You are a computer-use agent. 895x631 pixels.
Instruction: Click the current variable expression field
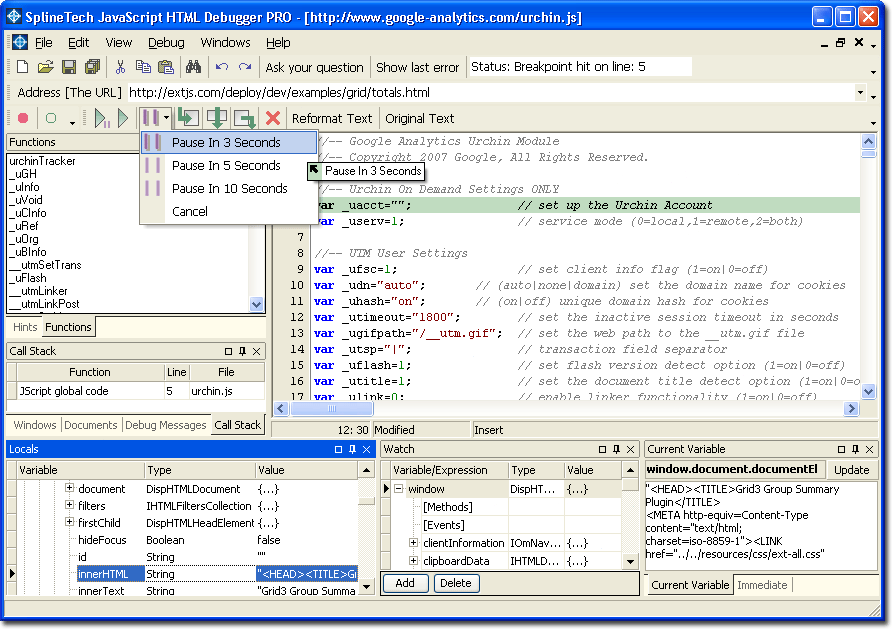point(735,470)
